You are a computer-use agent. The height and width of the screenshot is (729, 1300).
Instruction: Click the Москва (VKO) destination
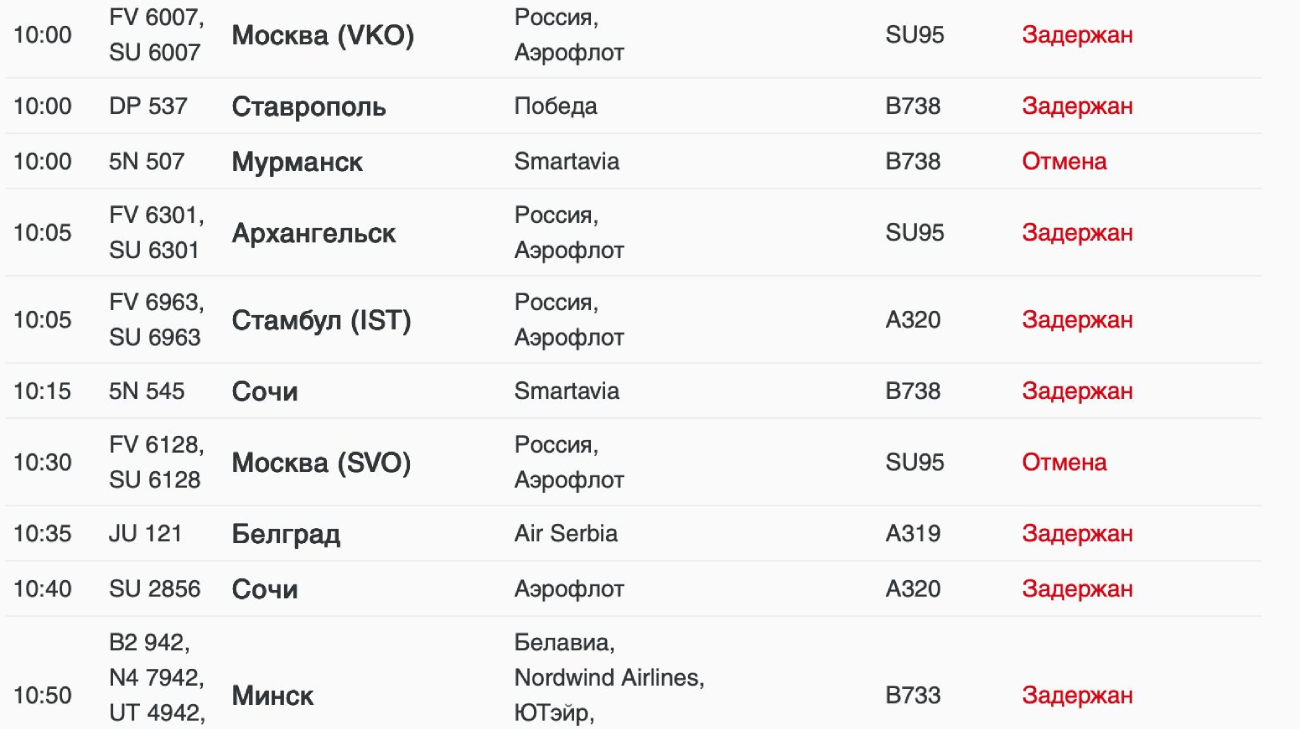322,36
